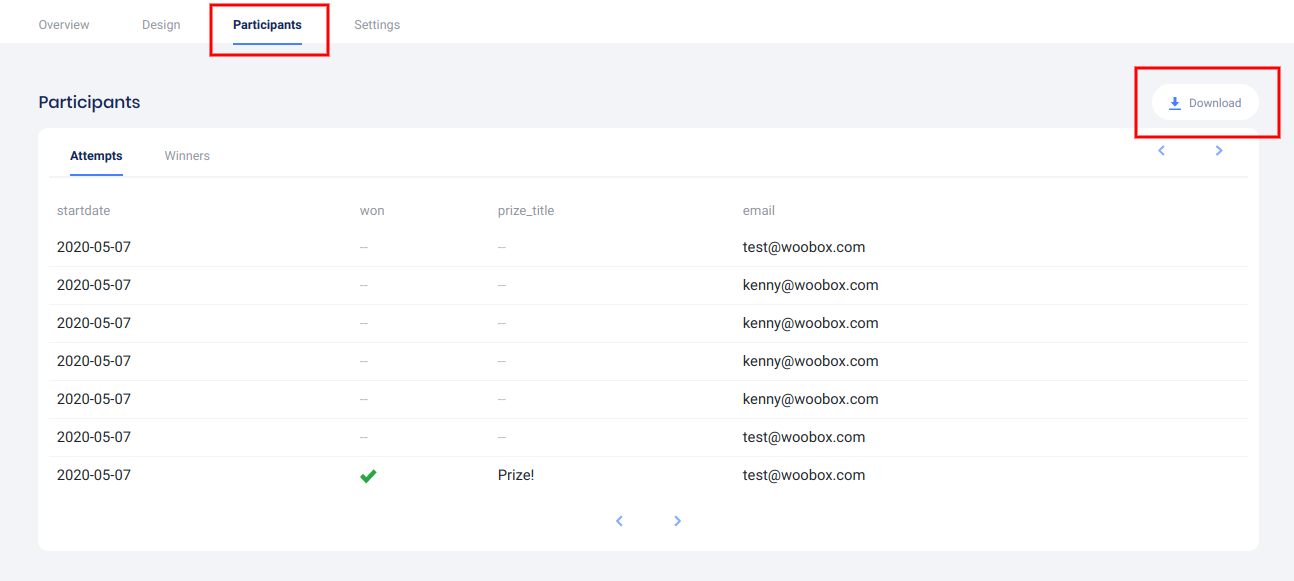Click test@woobox.com in the winning row

(x=803, y=475)
